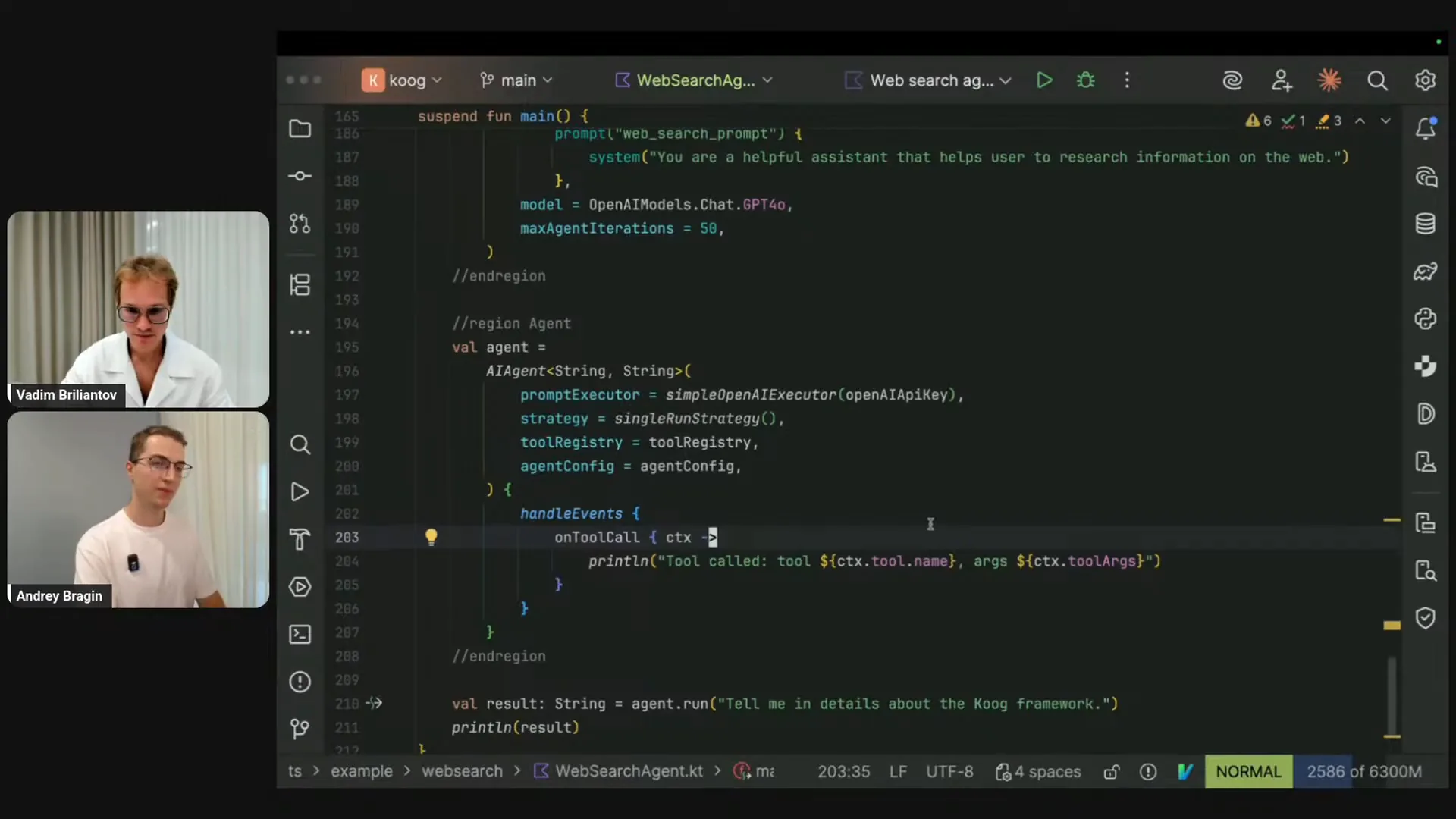Open the Structure tool window

[300, 285]
